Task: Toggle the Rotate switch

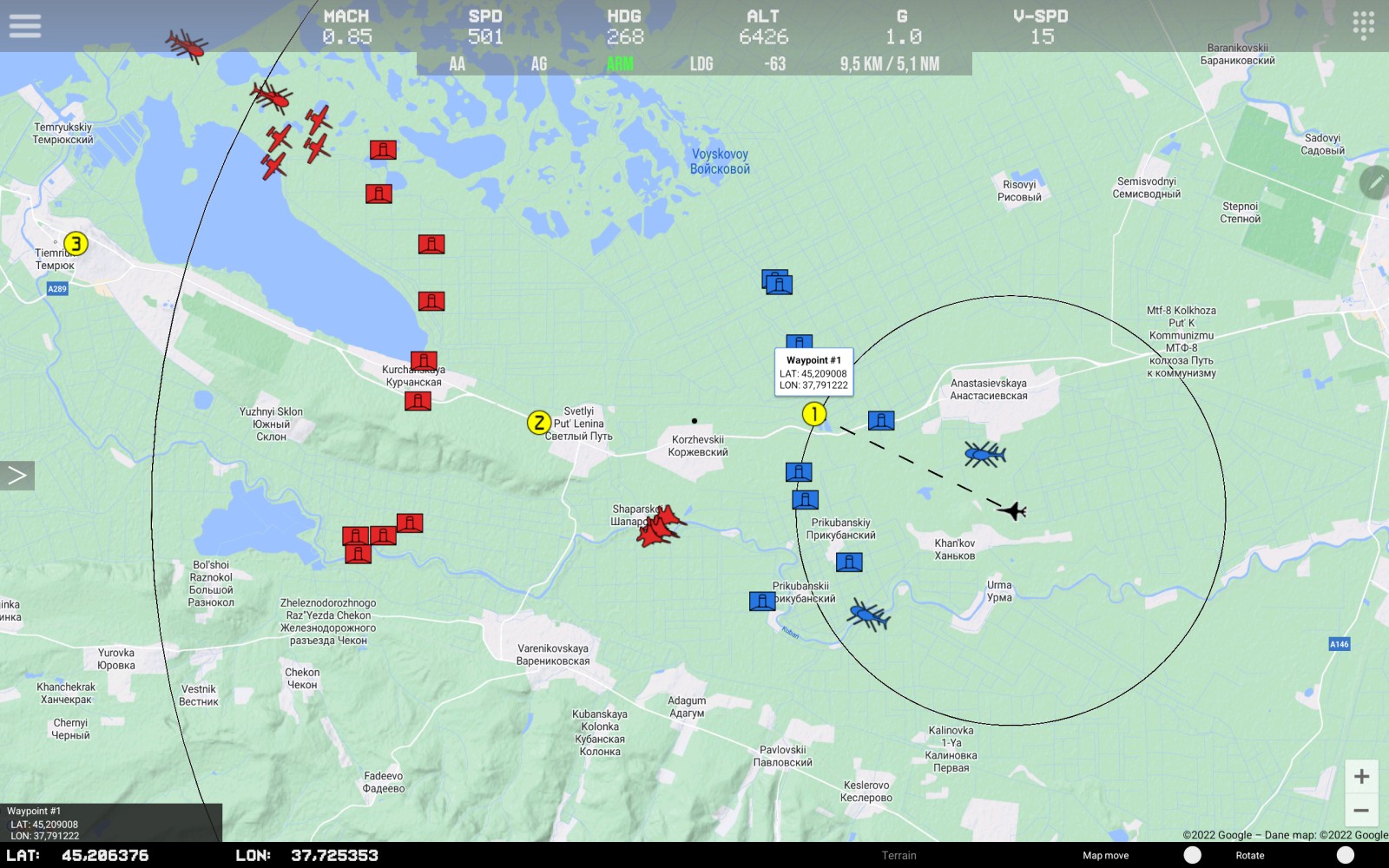Action: 1345,855
